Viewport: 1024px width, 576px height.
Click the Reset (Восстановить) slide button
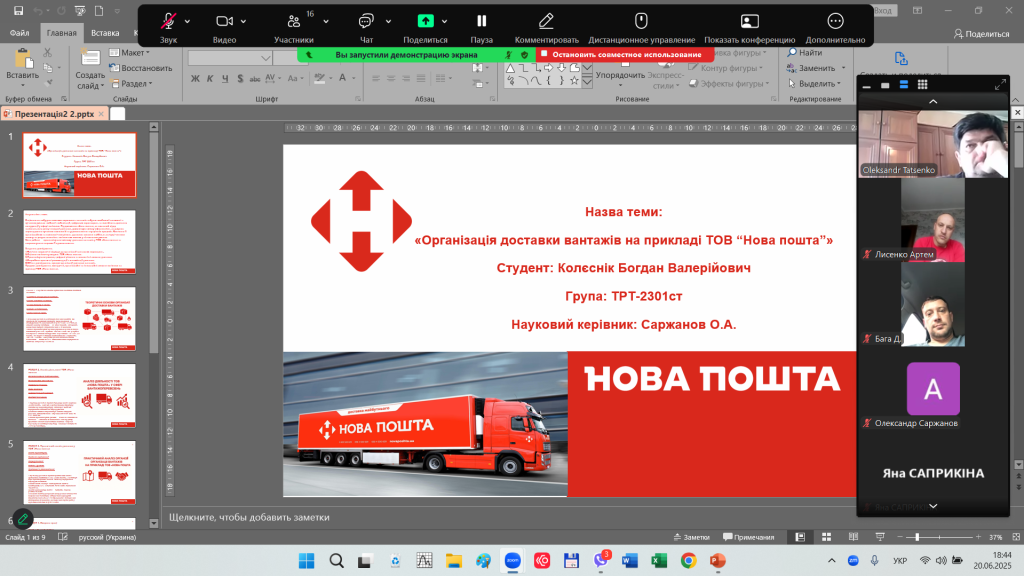click(140, 68)
